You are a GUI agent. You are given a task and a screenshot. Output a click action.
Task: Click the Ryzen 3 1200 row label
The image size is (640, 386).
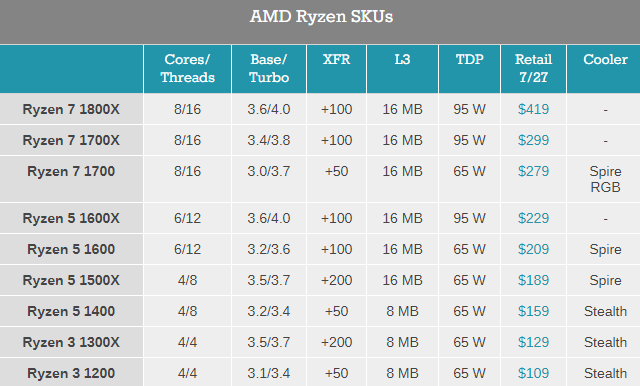tap(71, 373)
